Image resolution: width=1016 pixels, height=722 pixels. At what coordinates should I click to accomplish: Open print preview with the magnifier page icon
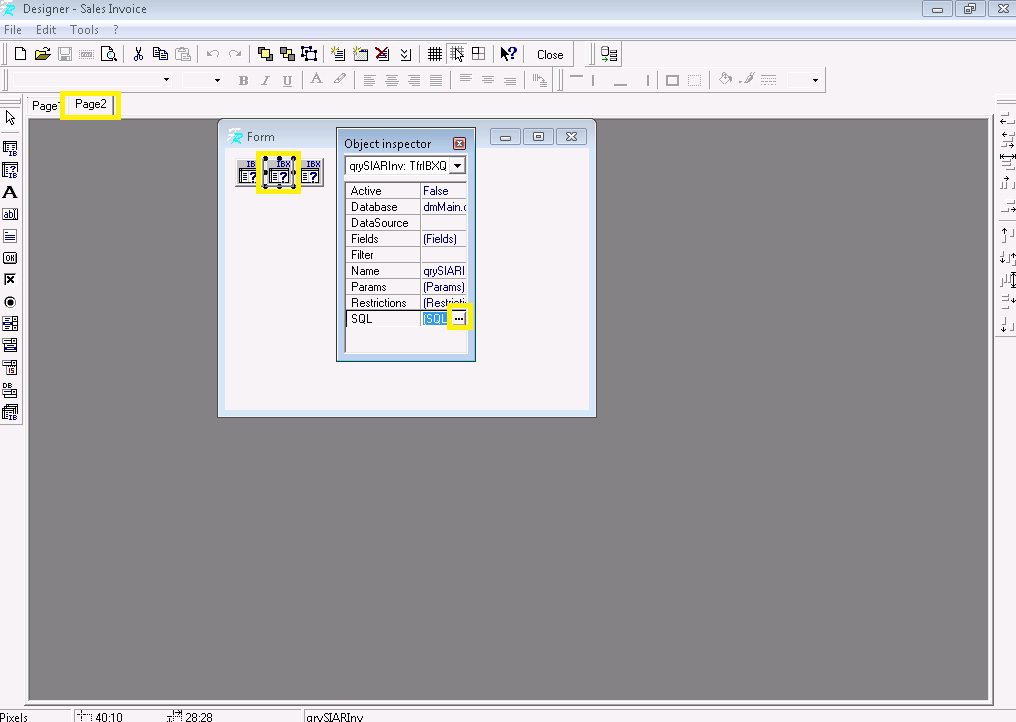109,54
